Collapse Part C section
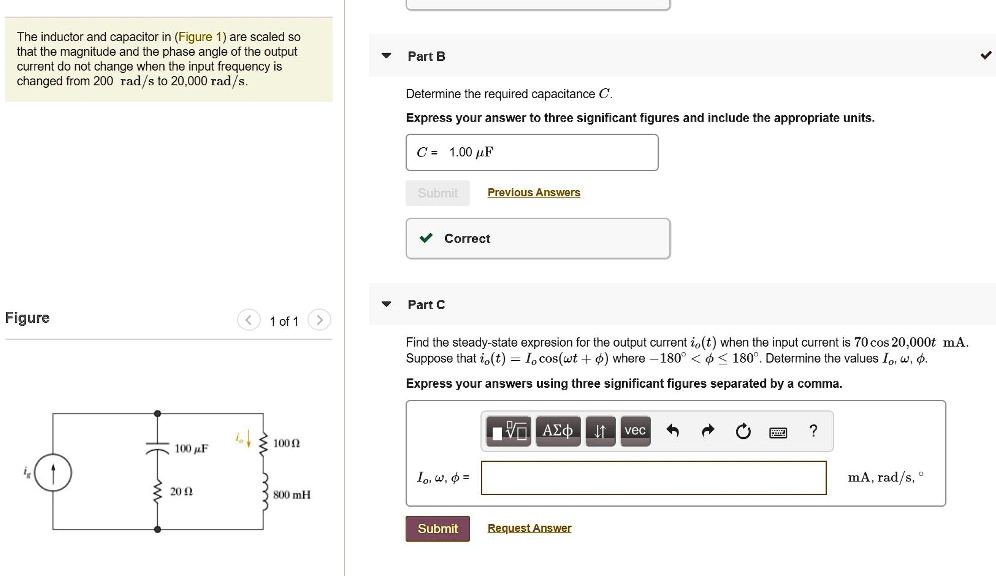 (386, 304)
